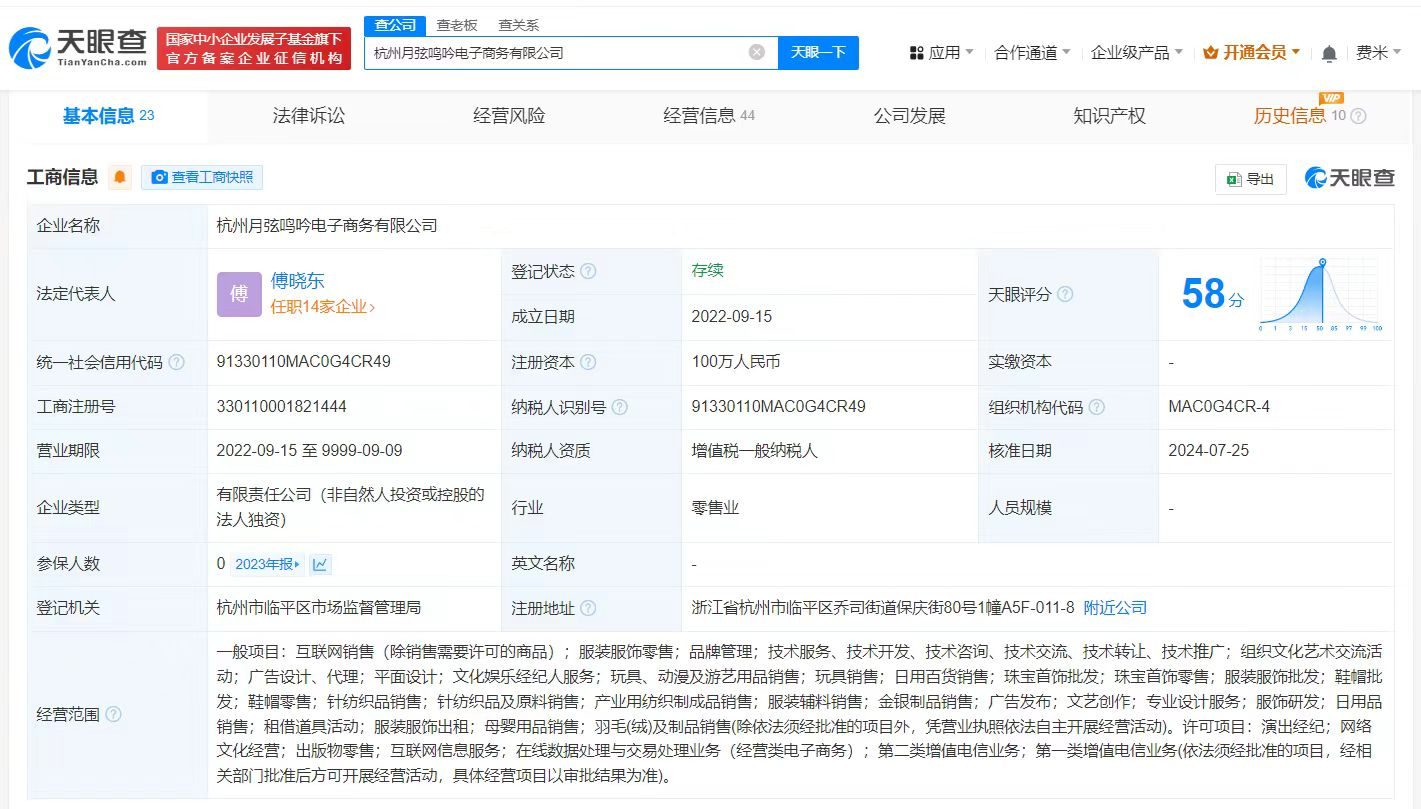The height and width of the screenshot is (809, 1421).
Task: Click the orange bell beside 工商信息
Action: (x=119, y=177)
